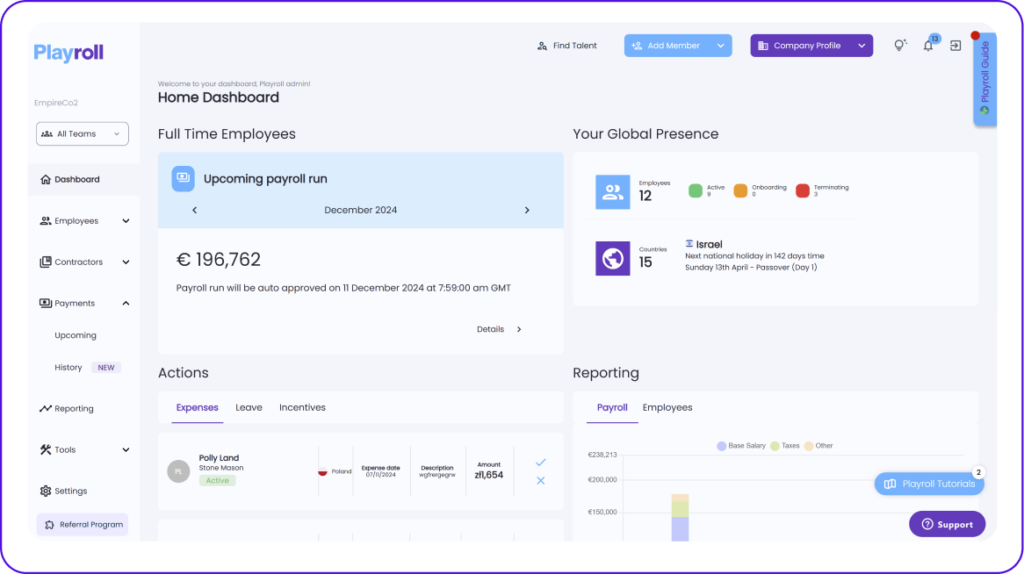Open Upcoming payments in sidebar
The image size is (1024, 574).
75,335
